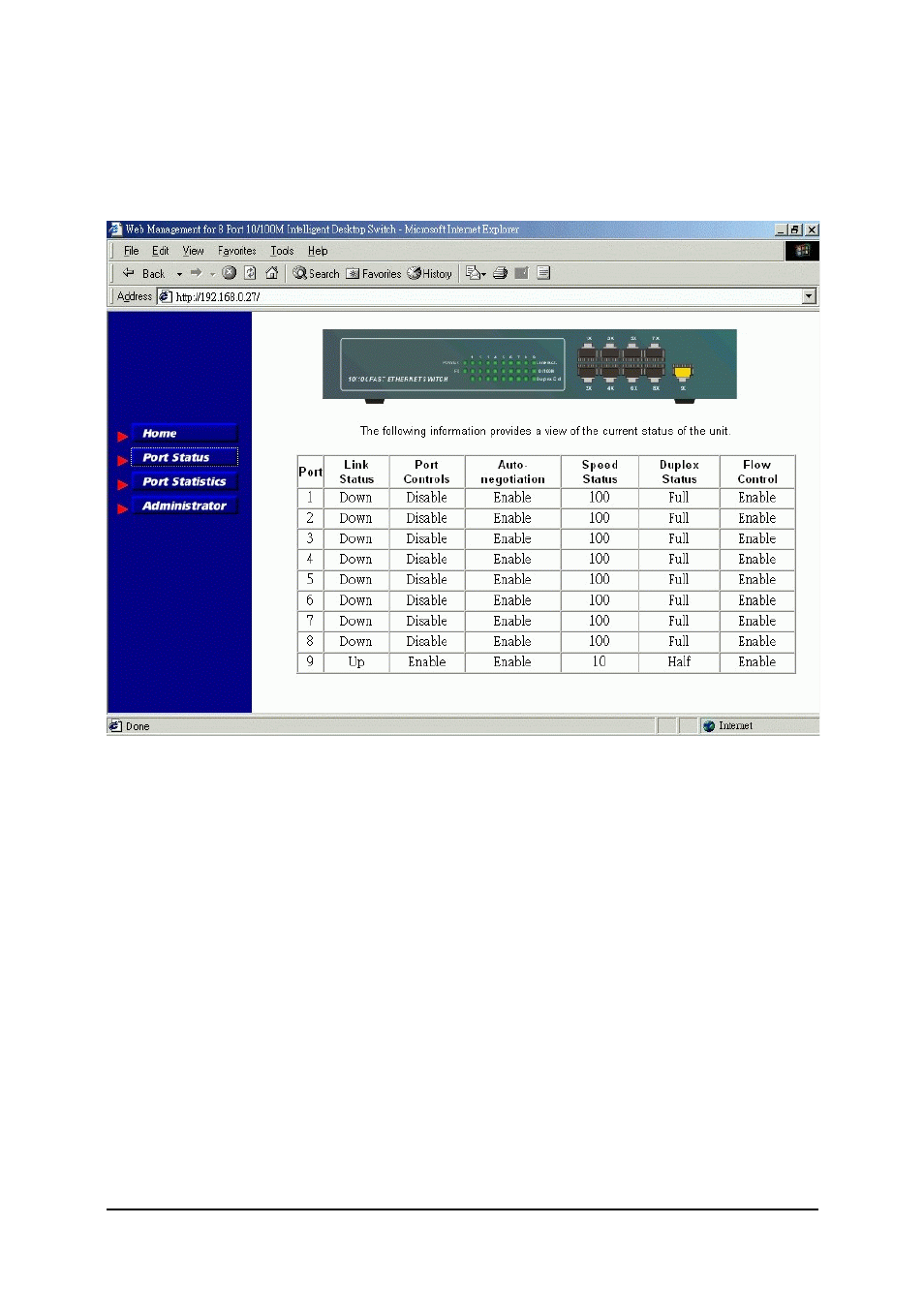Click the Duplex Status column header

point(679,472)
